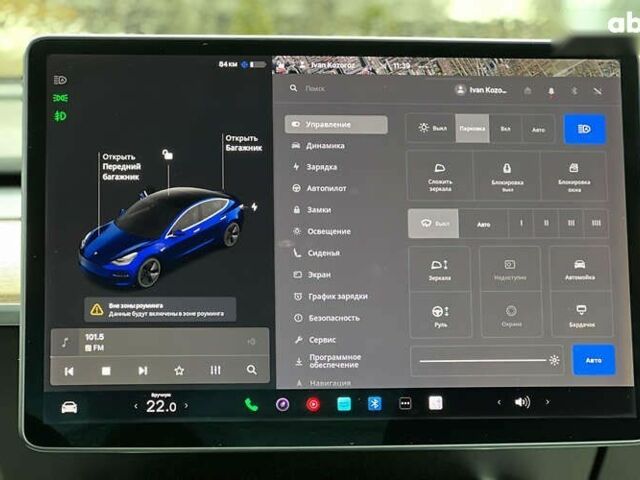Tap Сложить зеркала to fold mirrors

(x=440, y=176)
